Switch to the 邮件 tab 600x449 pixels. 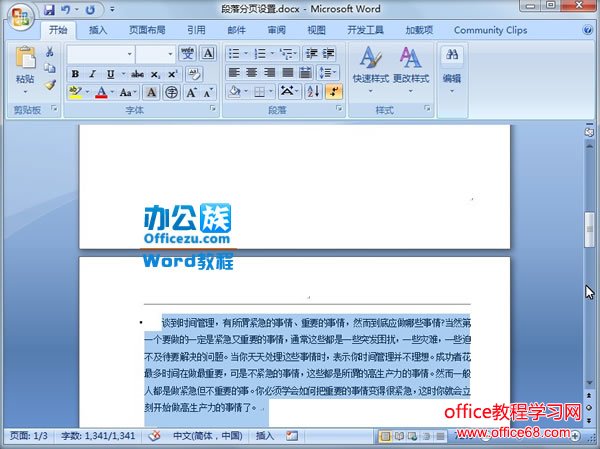click(236, 30)
